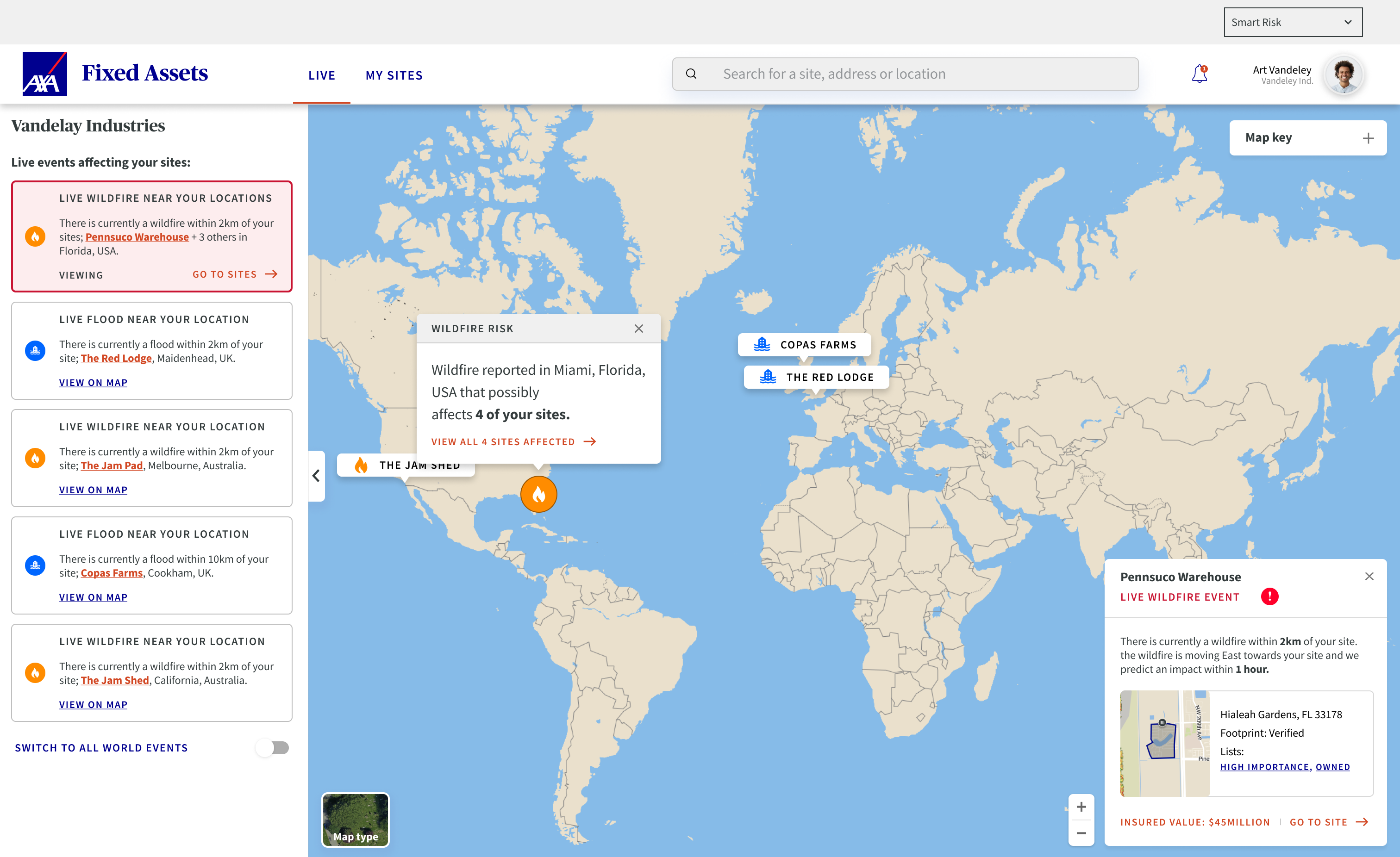
Task: Open The Red Lodge link
Action: [116, 358]
